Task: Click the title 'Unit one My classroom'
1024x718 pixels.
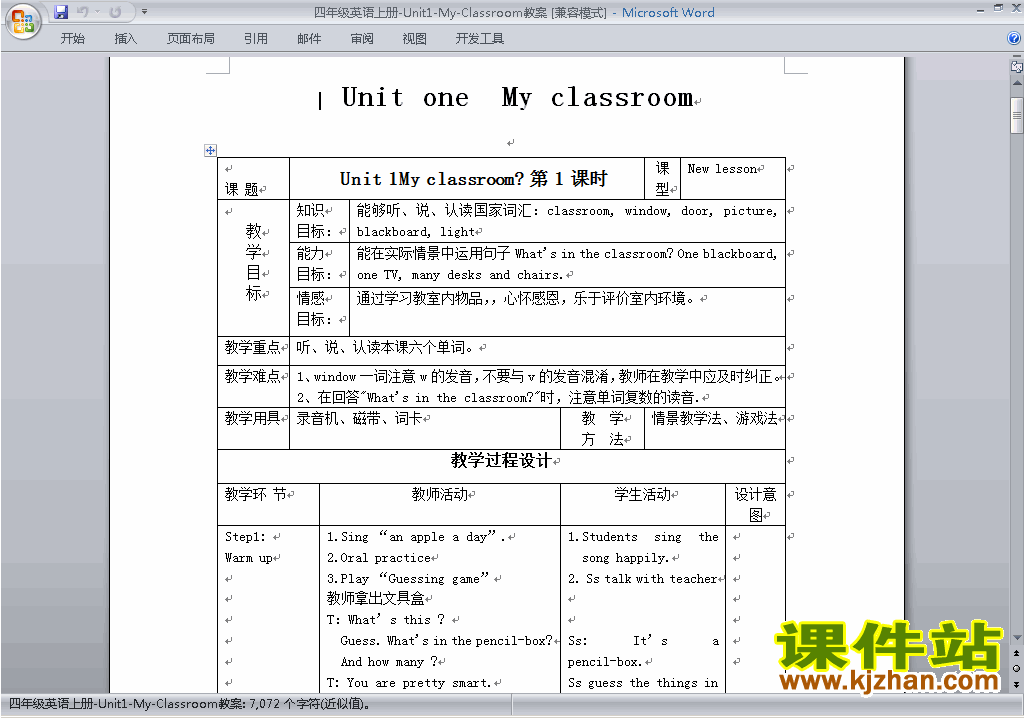Action: [x=517, y=98]
